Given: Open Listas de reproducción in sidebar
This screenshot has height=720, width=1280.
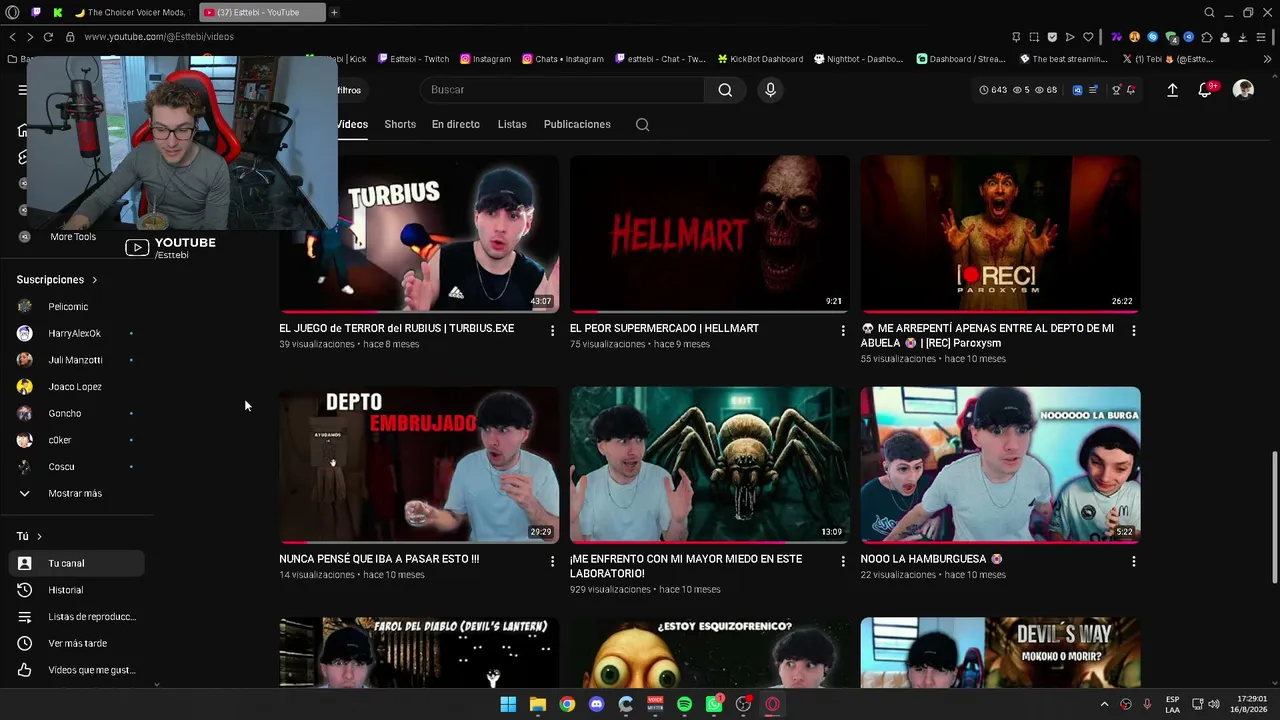Looking at the screenshot, I should pyautogui.click(x=76, y=617).
